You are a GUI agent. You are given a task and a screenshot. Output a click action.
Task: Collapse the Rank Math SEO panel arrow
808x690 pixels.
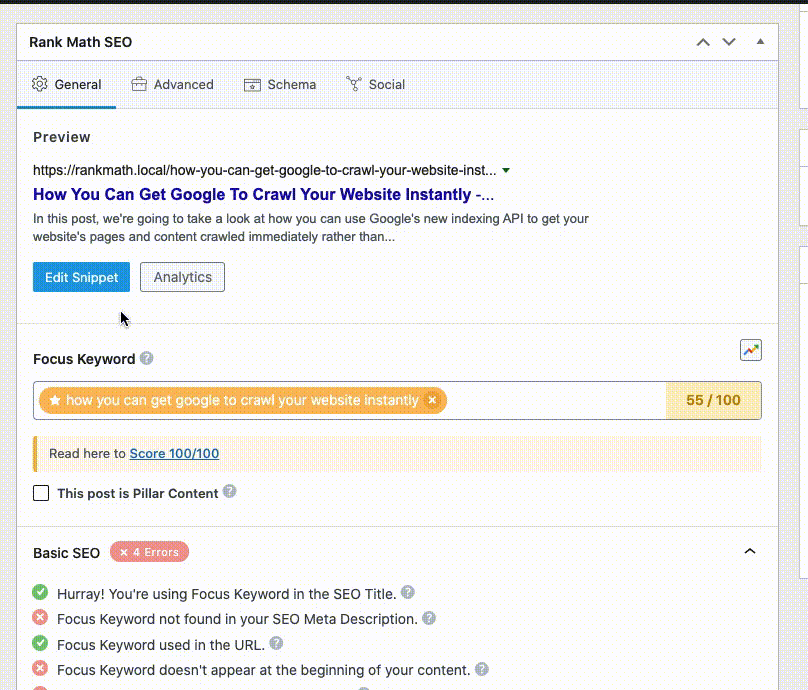pyautogui.click(x=759, y=42)
